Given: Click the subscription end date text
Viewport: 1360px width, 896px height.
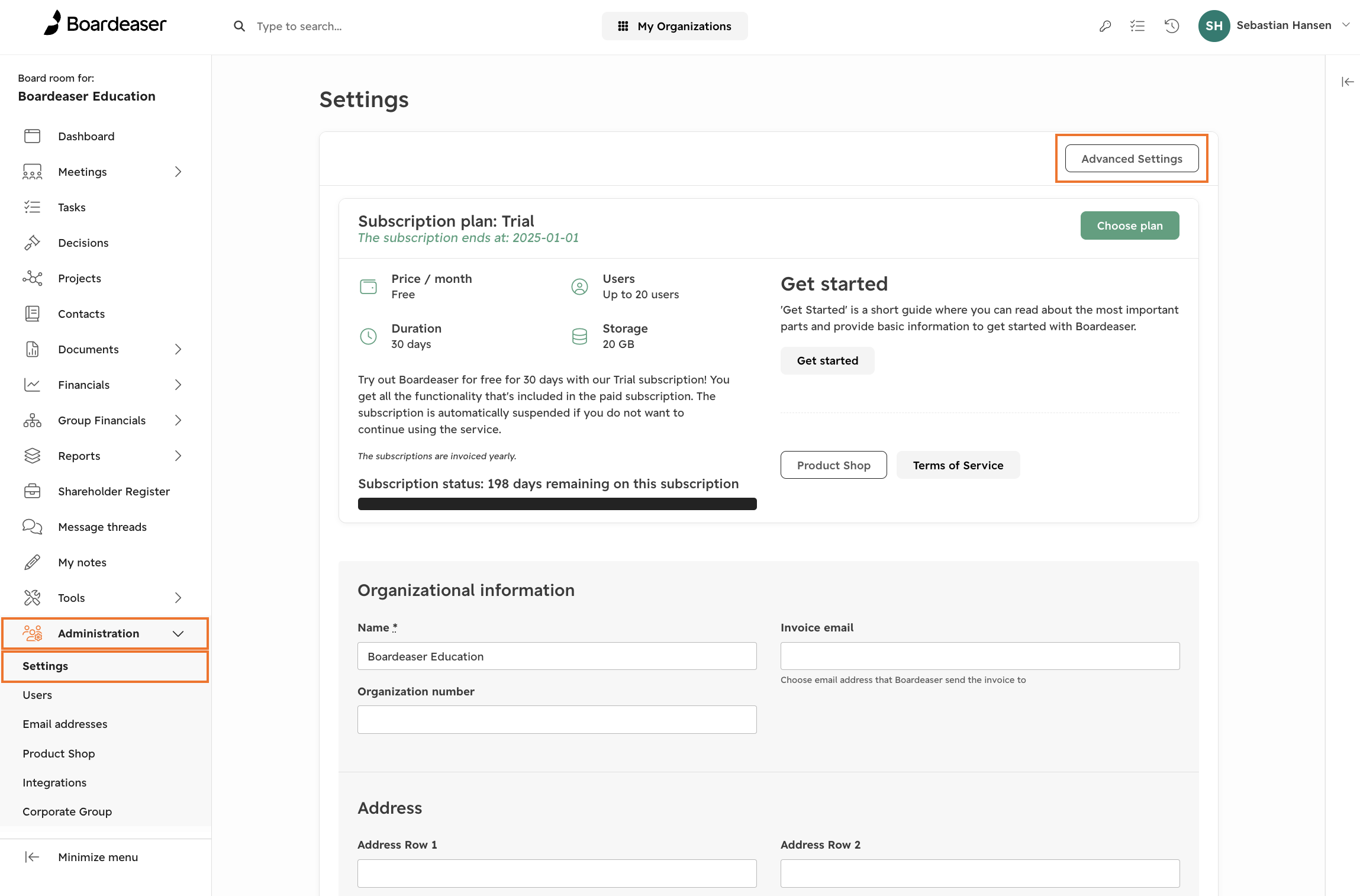Looking at the screenshot, I should pyautogui.click(x=468, y=237).
